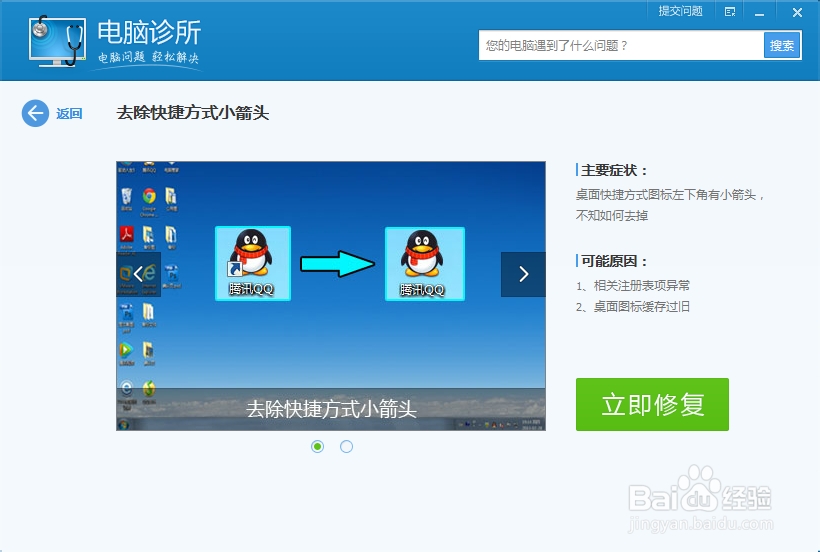Show next slide with right chevron

(x=523, y=274)
